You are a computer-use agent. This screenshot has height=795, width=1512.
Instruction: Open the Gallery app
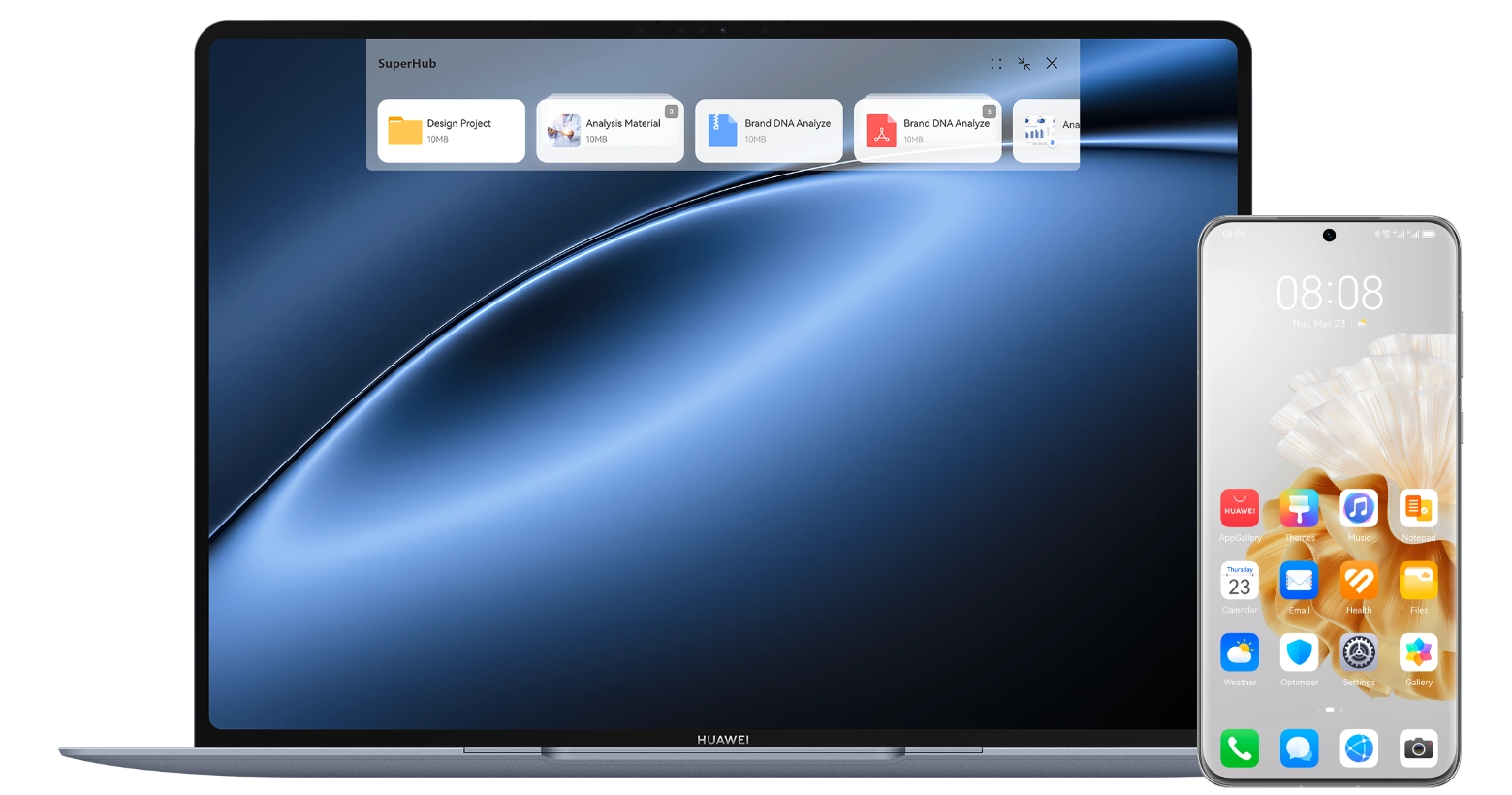1418,652
